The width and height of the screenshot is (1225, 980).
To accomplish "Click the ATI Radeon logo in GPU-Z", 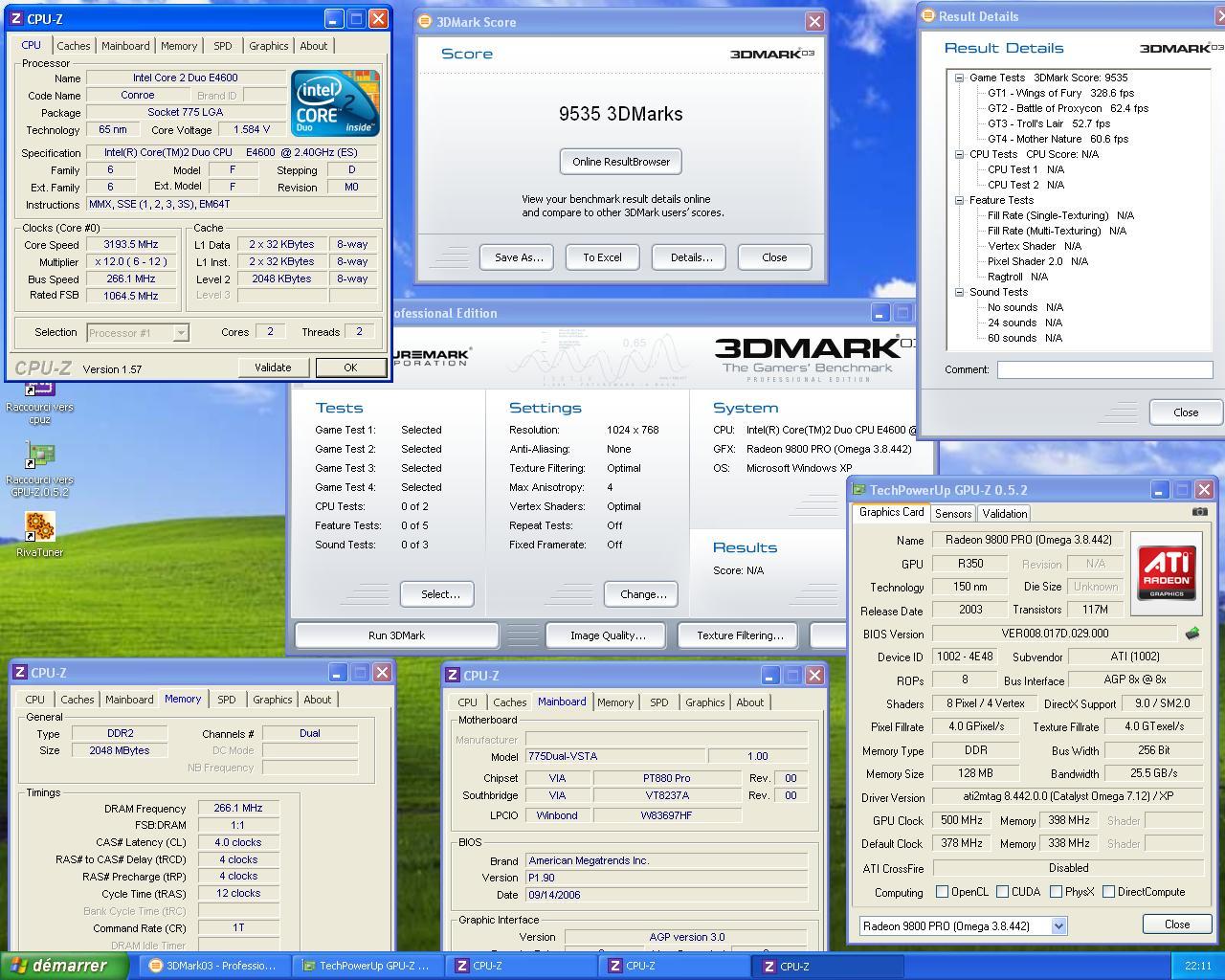I will pos(1167,572).
